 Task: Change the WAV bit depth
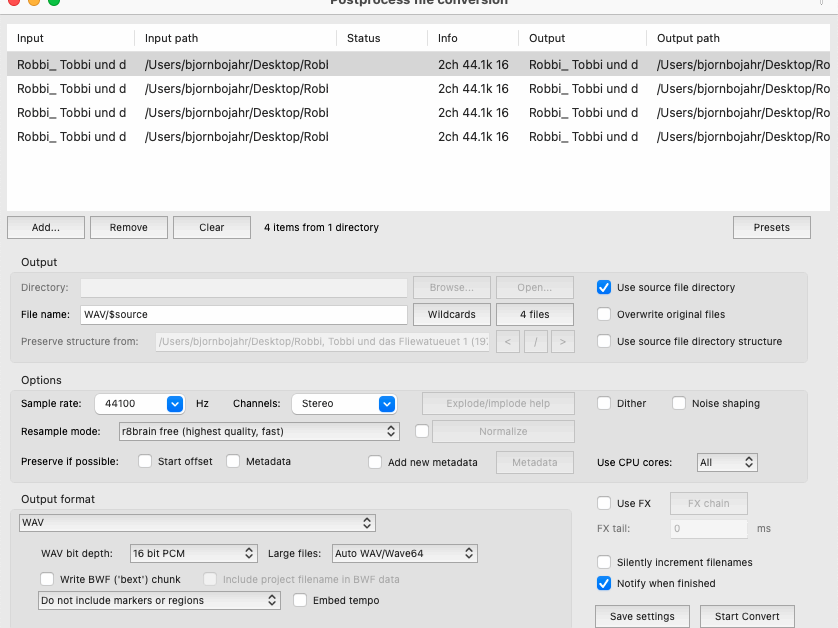pos(193,553)
